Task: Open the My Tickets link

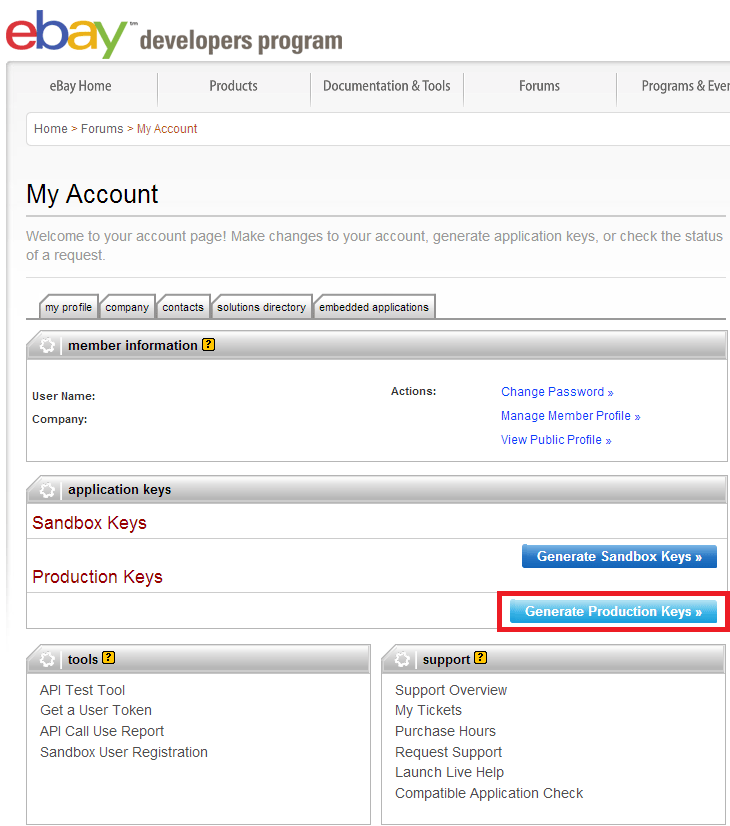Action: 428,710
